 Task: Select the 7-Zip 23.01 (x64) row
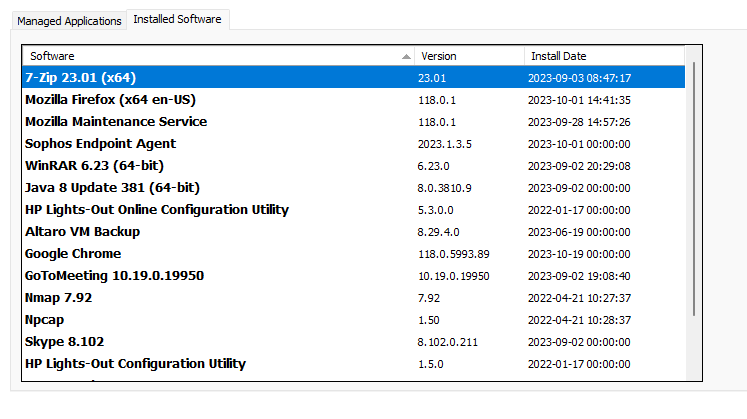353,78
